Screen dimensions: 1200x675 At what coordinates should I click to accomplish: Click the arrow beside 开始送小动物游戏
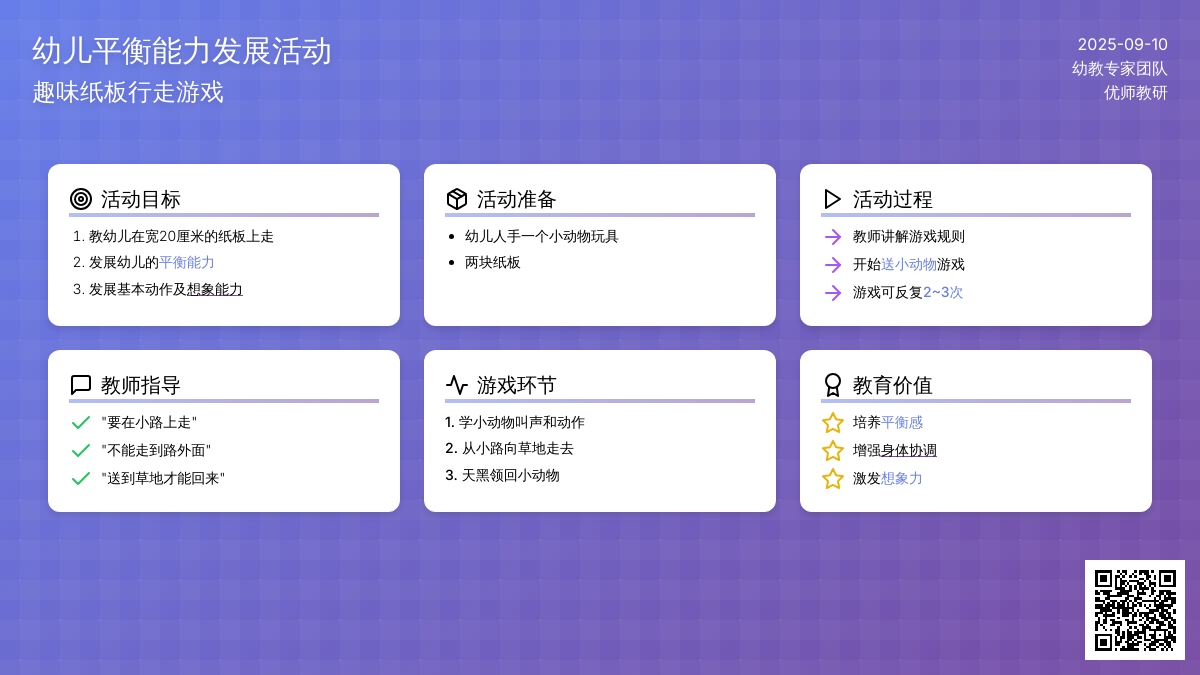833,265
